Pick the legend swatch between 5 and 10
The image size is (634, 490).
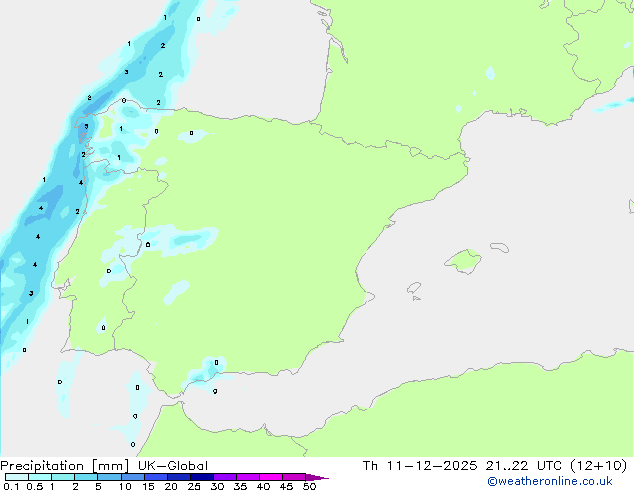109,477
